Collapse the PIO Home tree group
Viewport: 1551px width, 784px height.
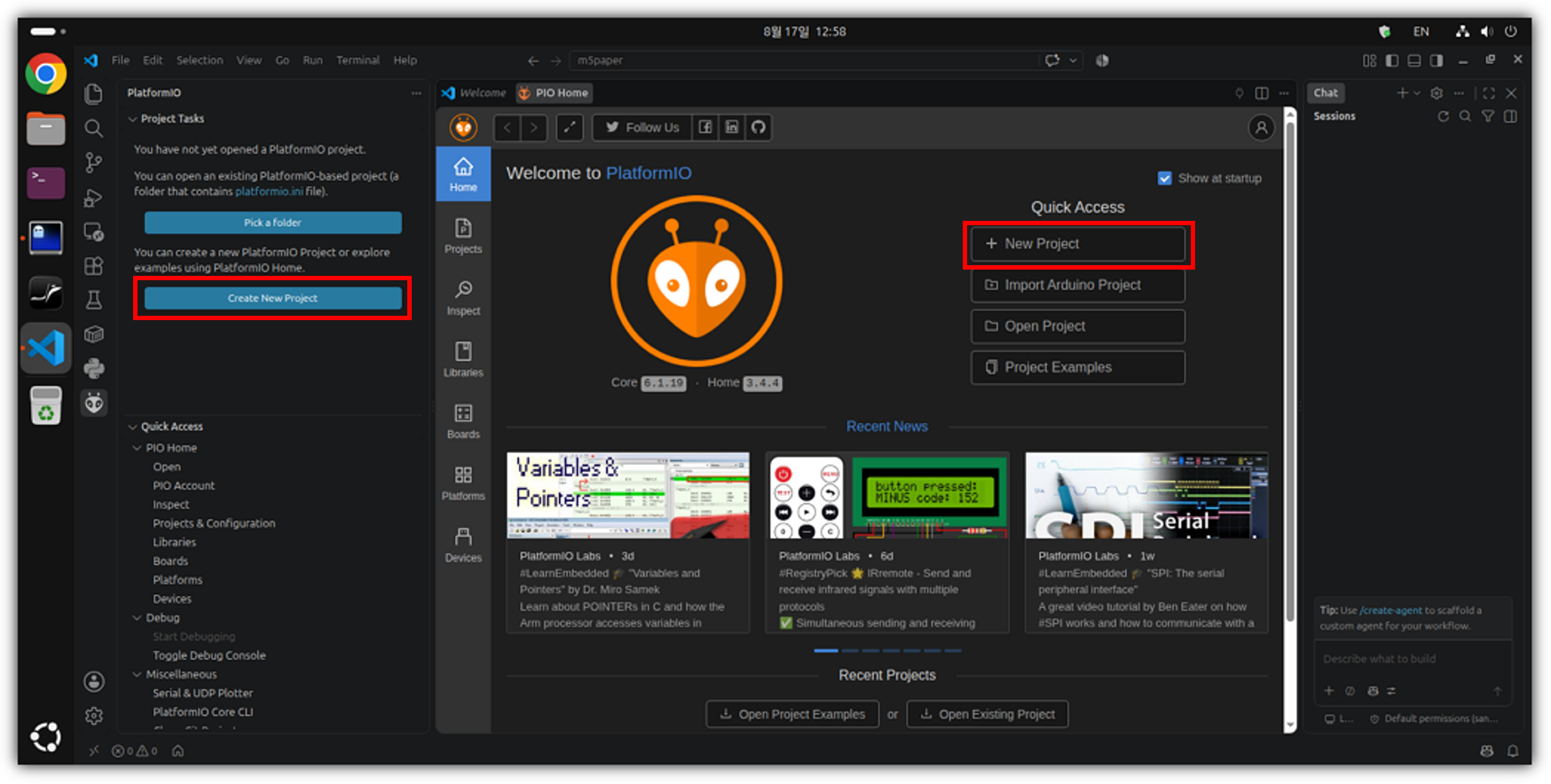(x=138, y=448)
